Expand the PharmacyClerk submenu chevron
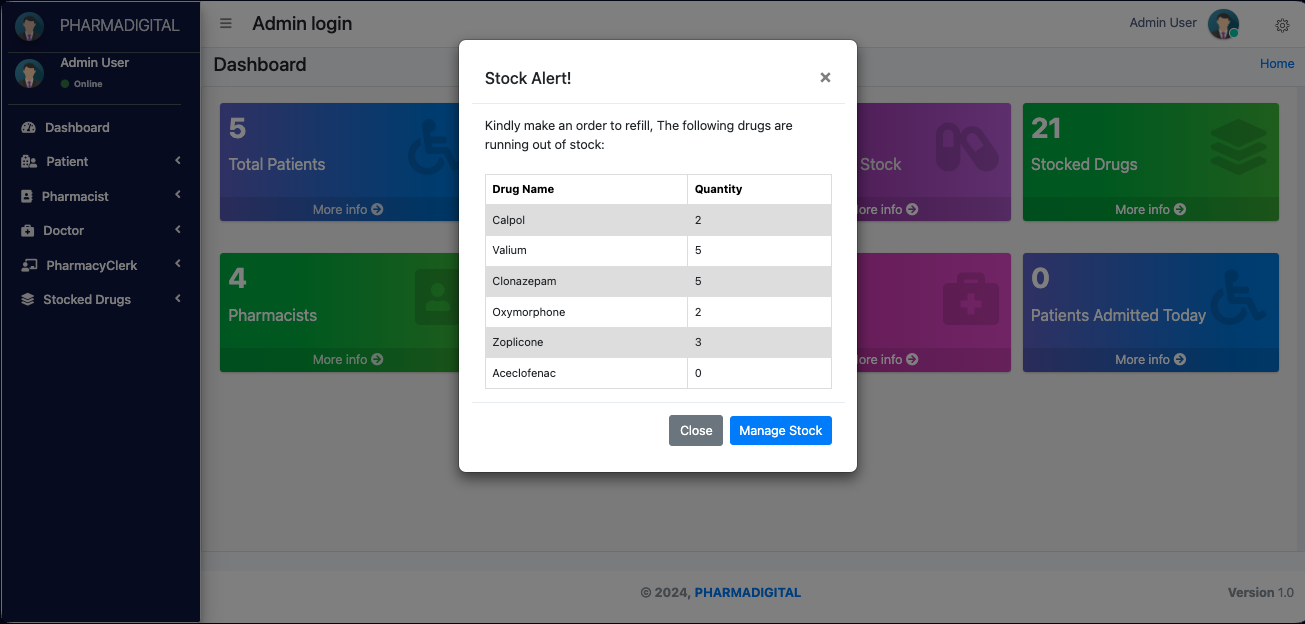Screen dimensions: 1305x624 [x=178, y=265]
